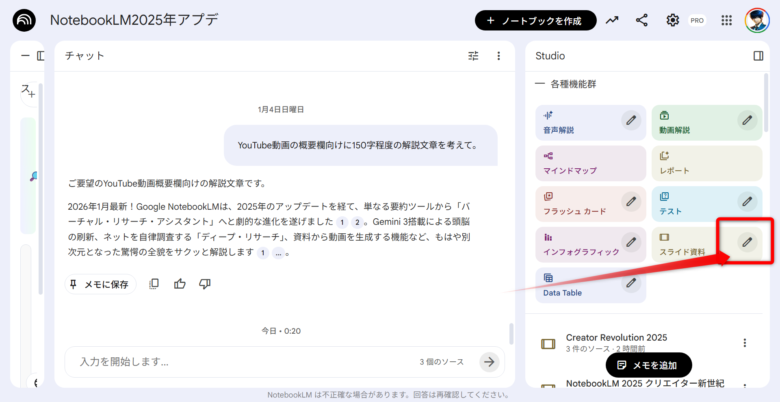Image resolution: width=780 pixels, height=402 pixels.
Task: Click pencil icon on スライド資料
Action: coord(746,241)
